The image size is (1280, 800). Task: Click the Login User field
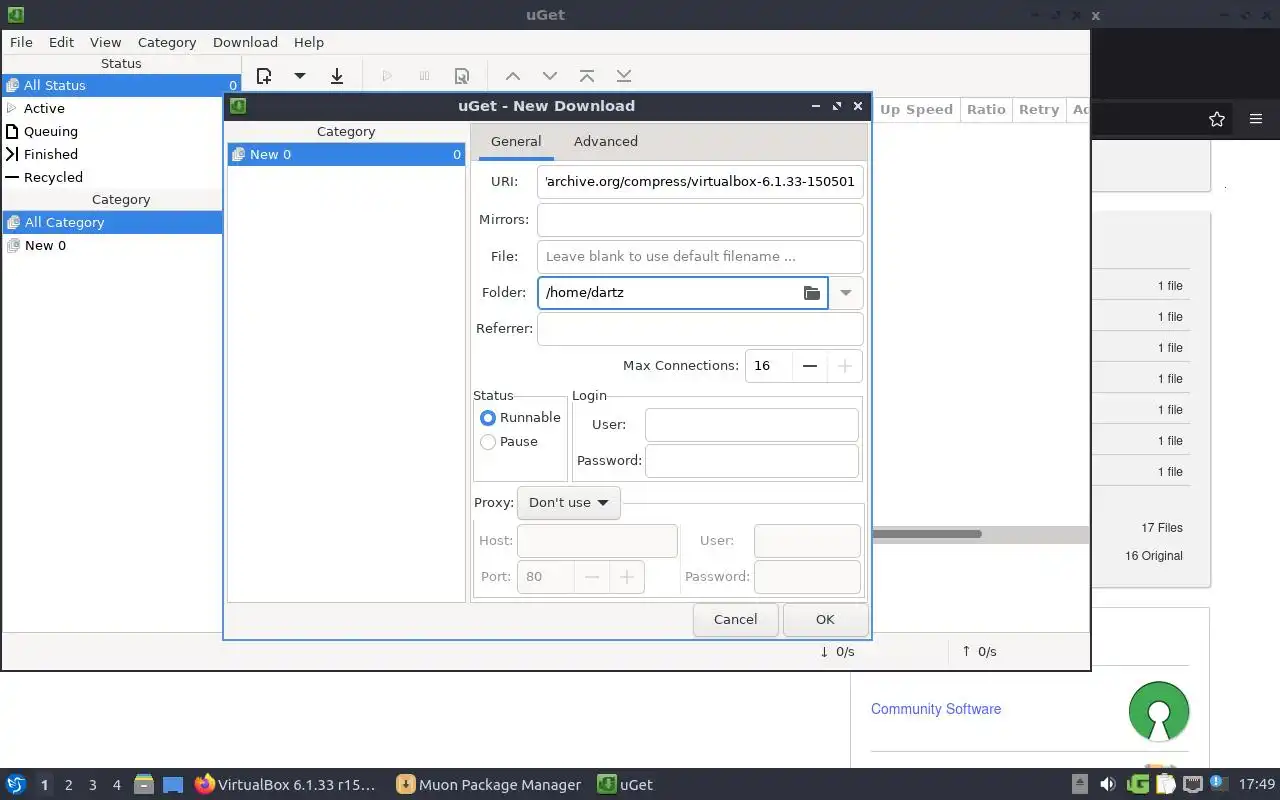752,425
